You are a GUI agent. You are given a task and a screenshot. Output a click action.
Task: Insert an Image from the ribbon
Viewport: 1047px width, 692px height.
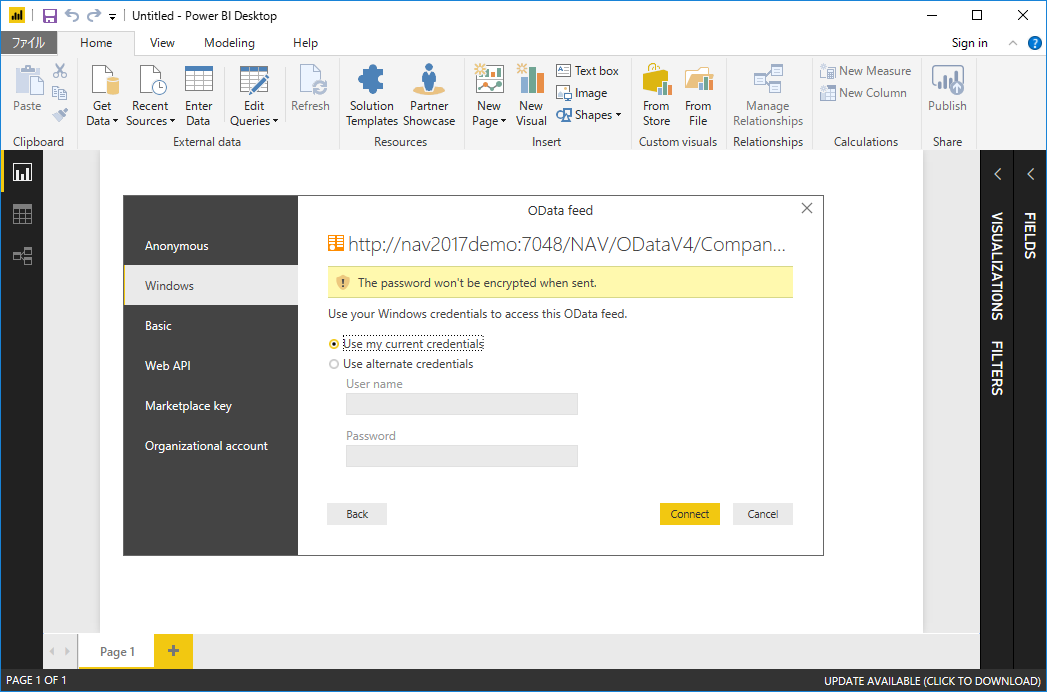pos(582,93)
